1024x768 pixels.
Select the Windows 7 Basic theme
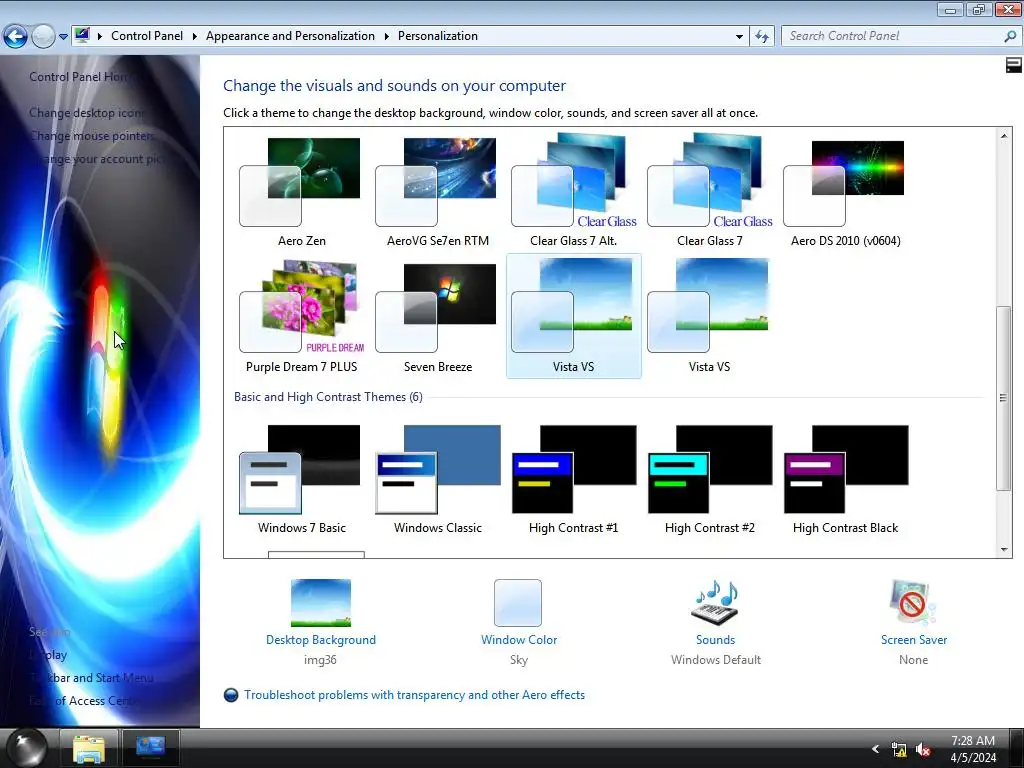tap(301, 479)
